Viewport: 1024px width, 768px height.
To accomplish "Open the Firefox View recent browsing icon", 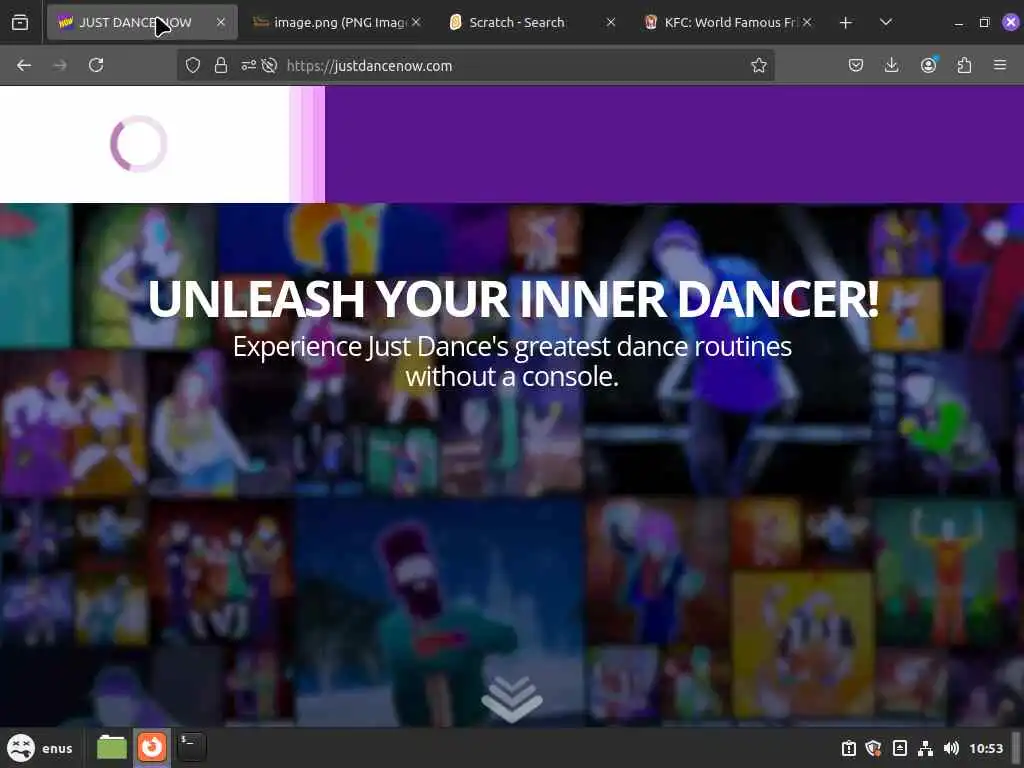I will point(20,22).
